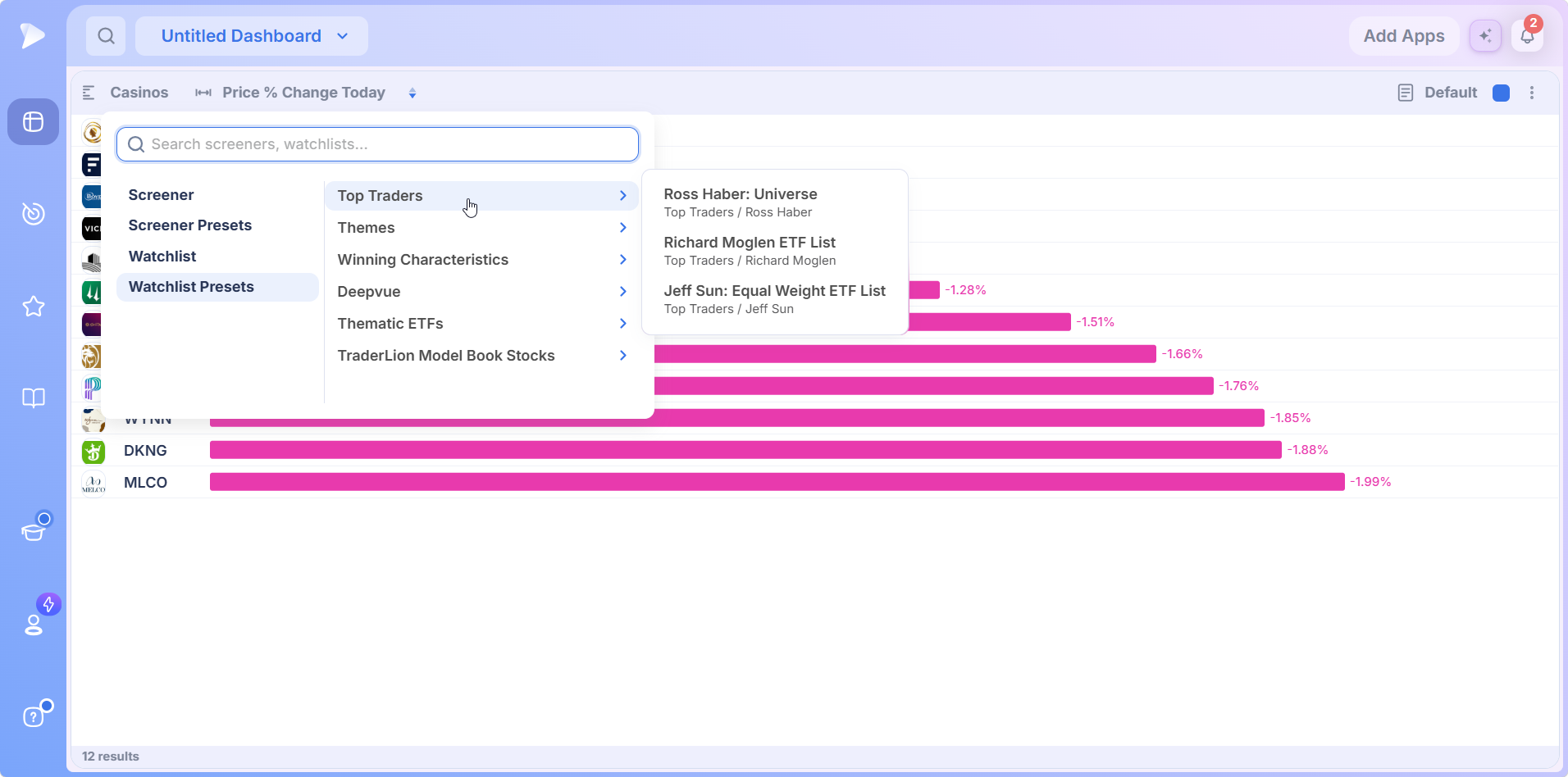Click the MLCO company logo

pyautogui.click(x=93, y=483)
